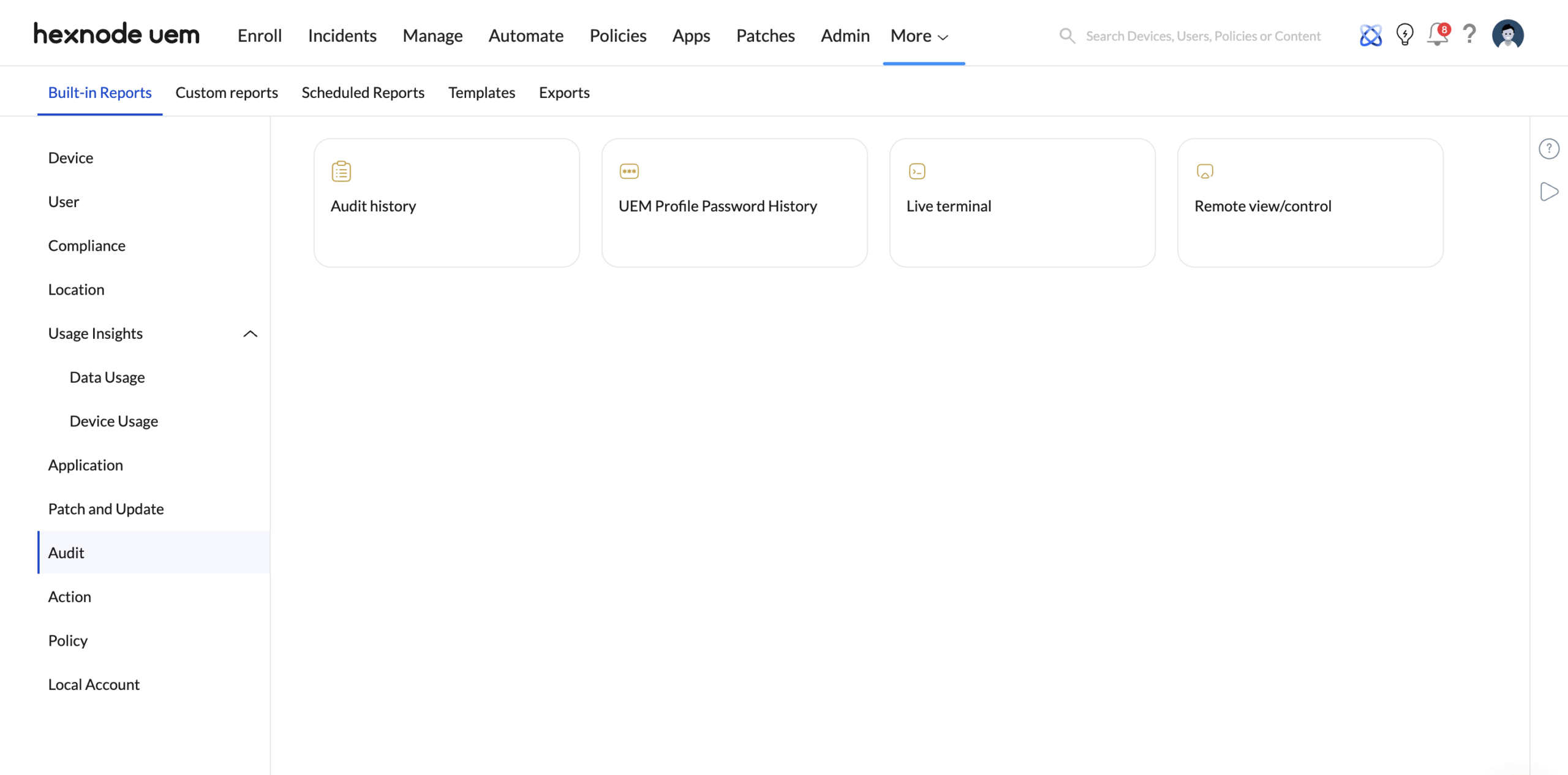Click the play arrow on right sidebar

click(1550, 191)
